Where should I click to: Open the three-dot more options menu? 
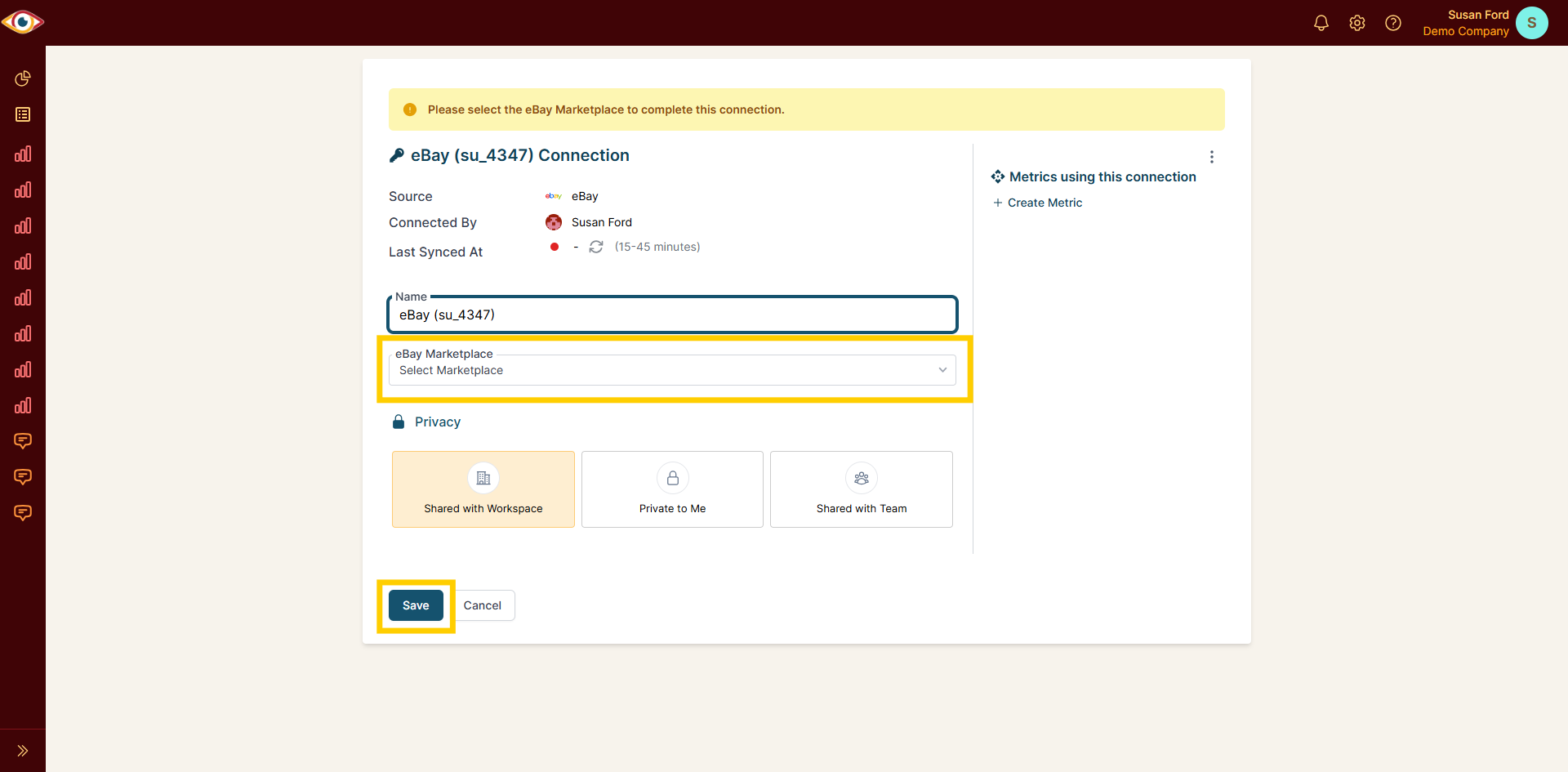(x=1212, y=157)
